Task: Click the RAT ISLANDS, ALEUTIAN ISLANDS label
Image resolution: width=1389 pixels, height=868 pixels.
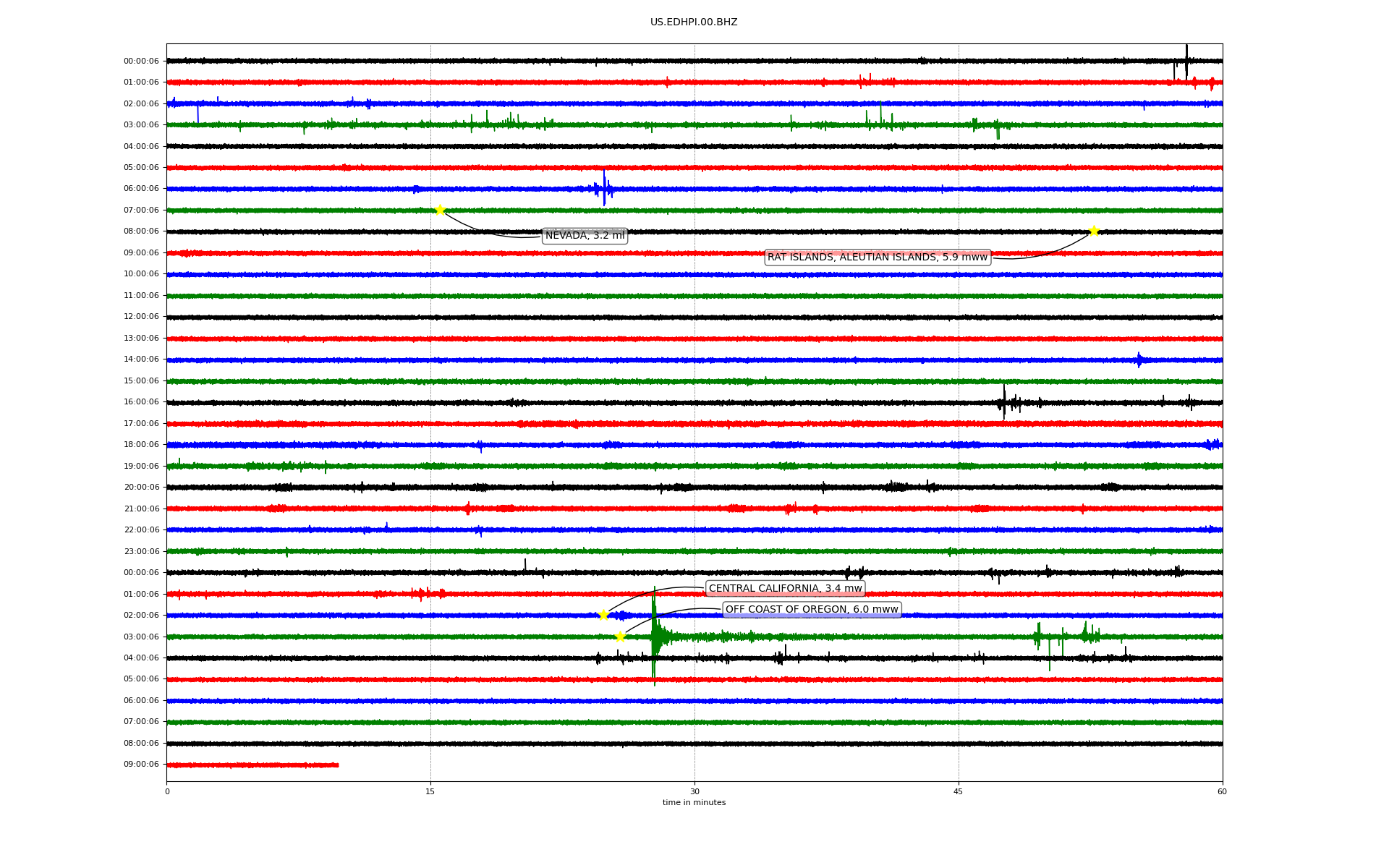Action: [877, 258]
